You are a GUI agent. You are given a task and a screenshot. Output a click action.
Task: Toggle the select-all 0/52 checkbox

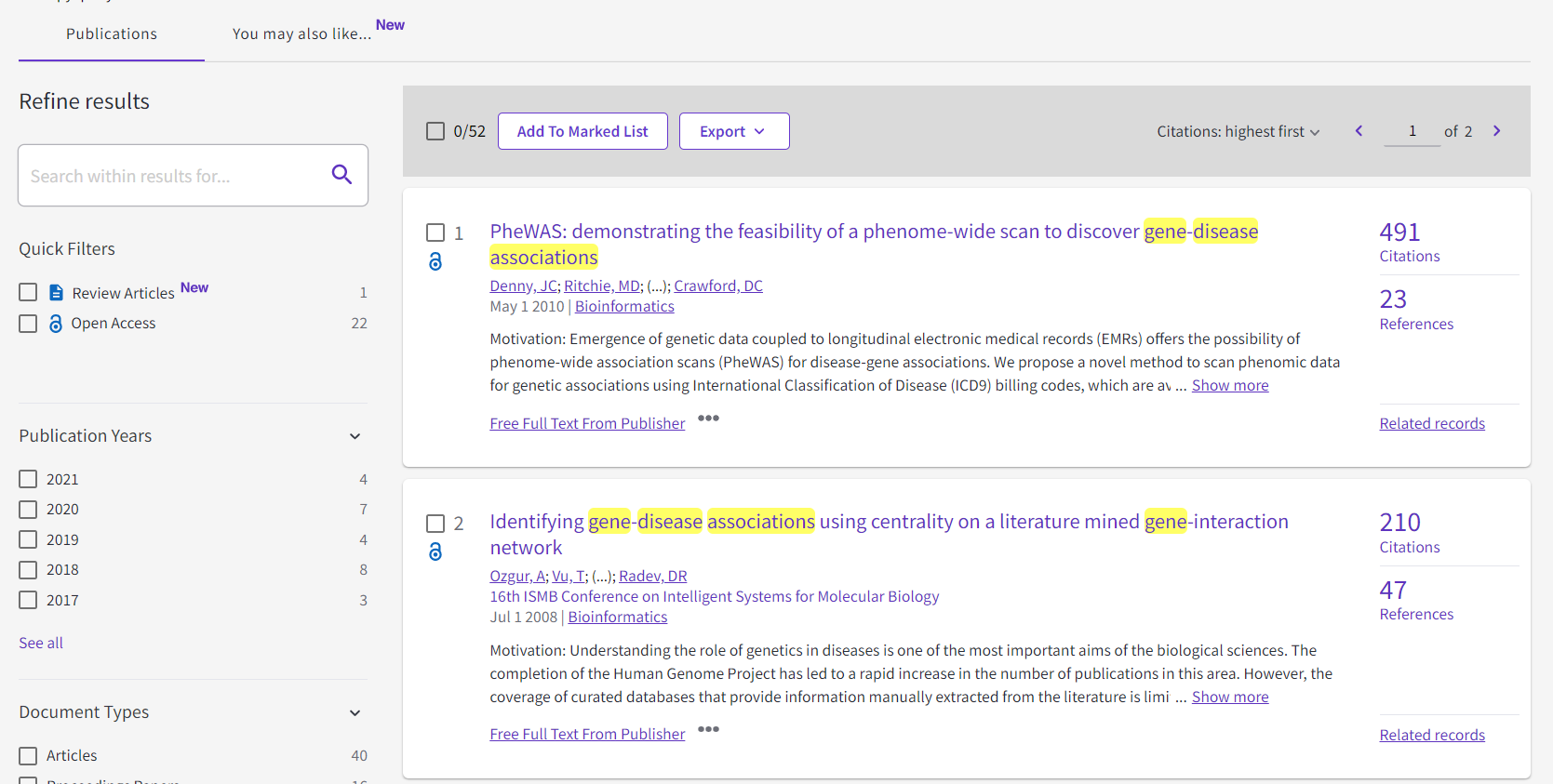435,131
